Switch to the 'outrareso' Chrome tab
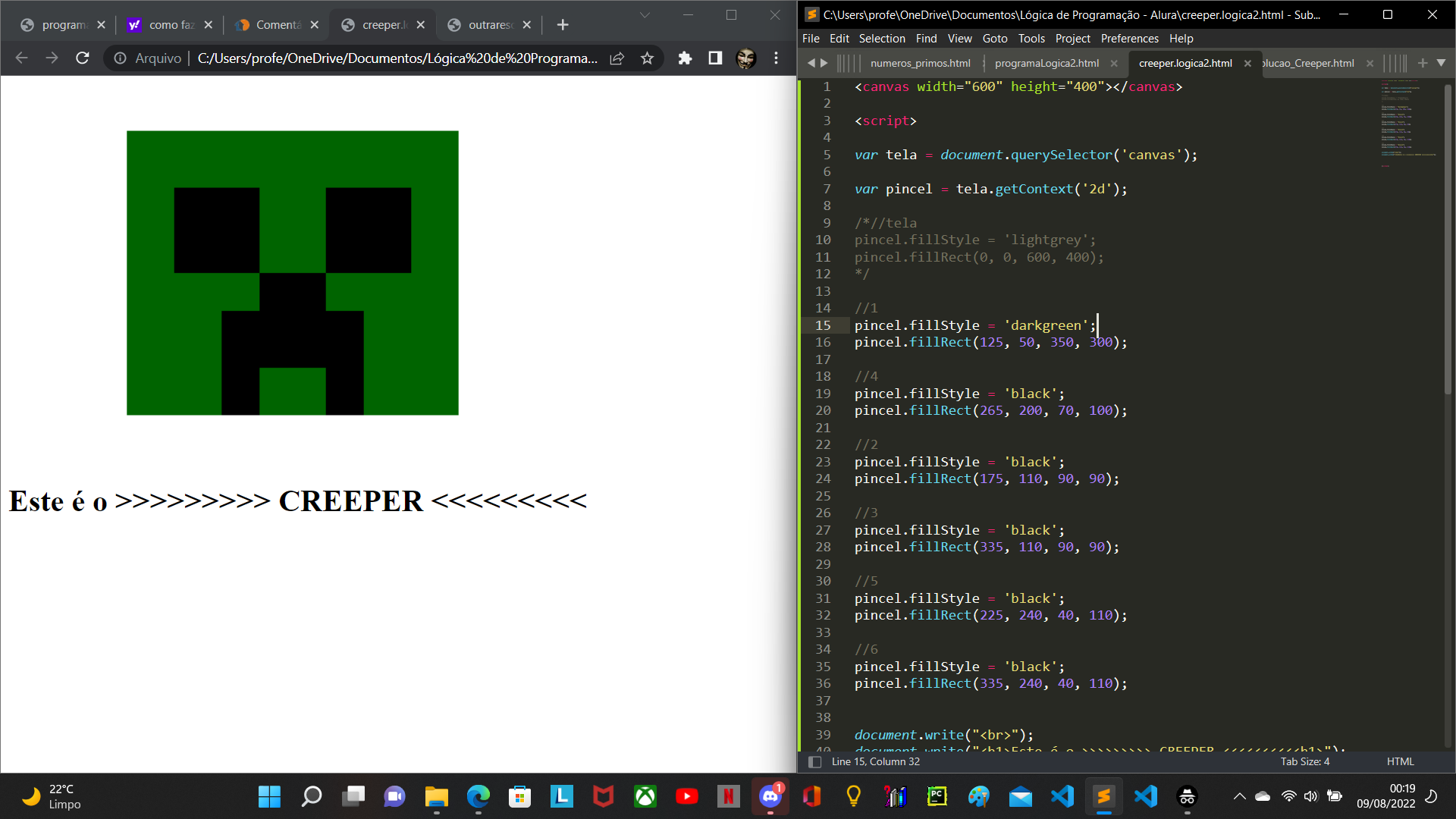 [491, 25]
